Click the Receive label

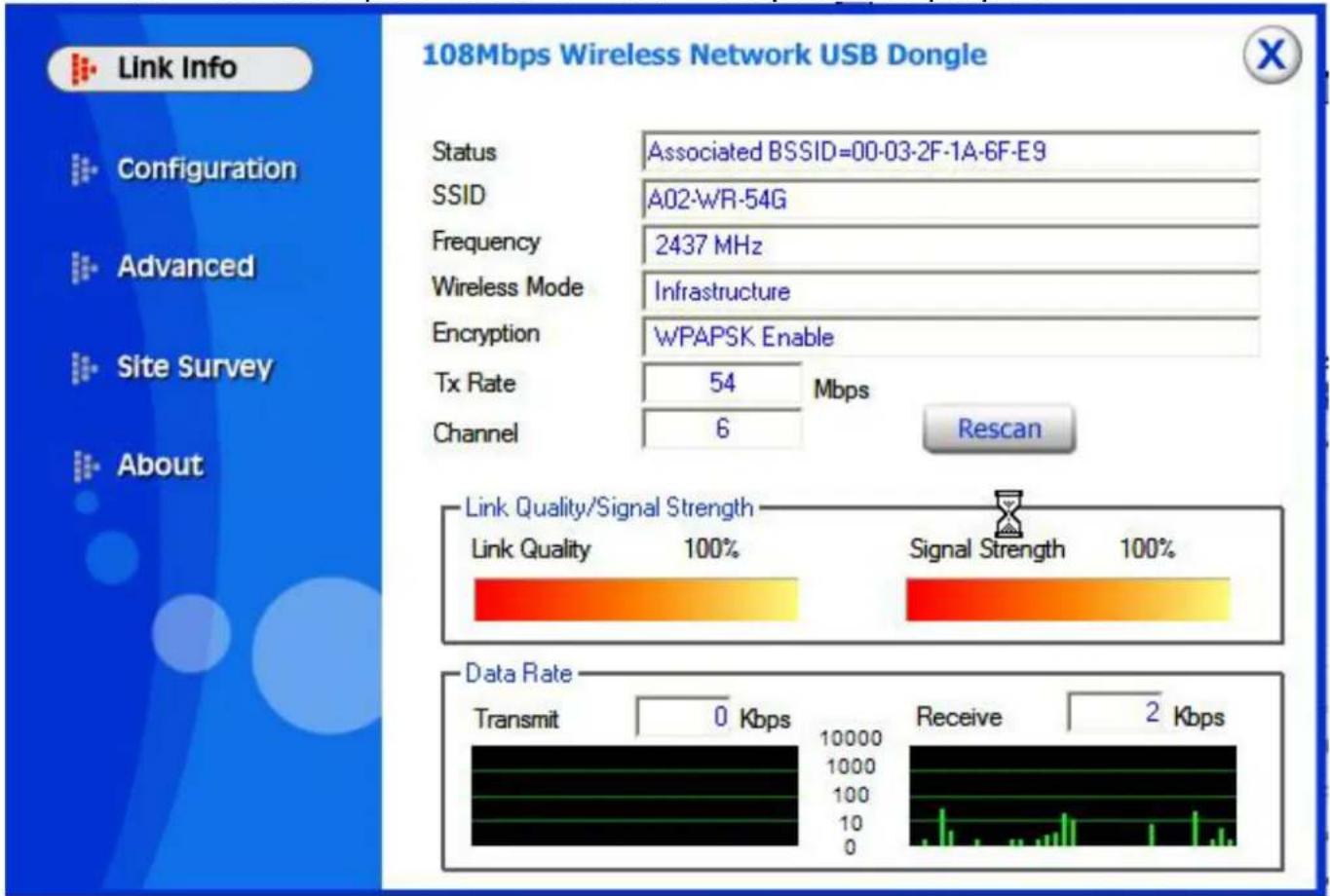(x=959, y=717)
